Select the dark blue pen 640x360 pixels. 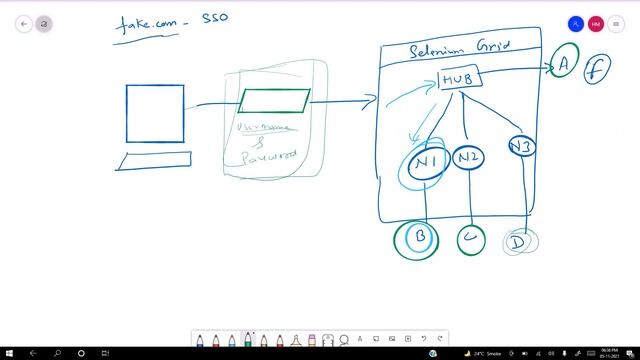200,340
